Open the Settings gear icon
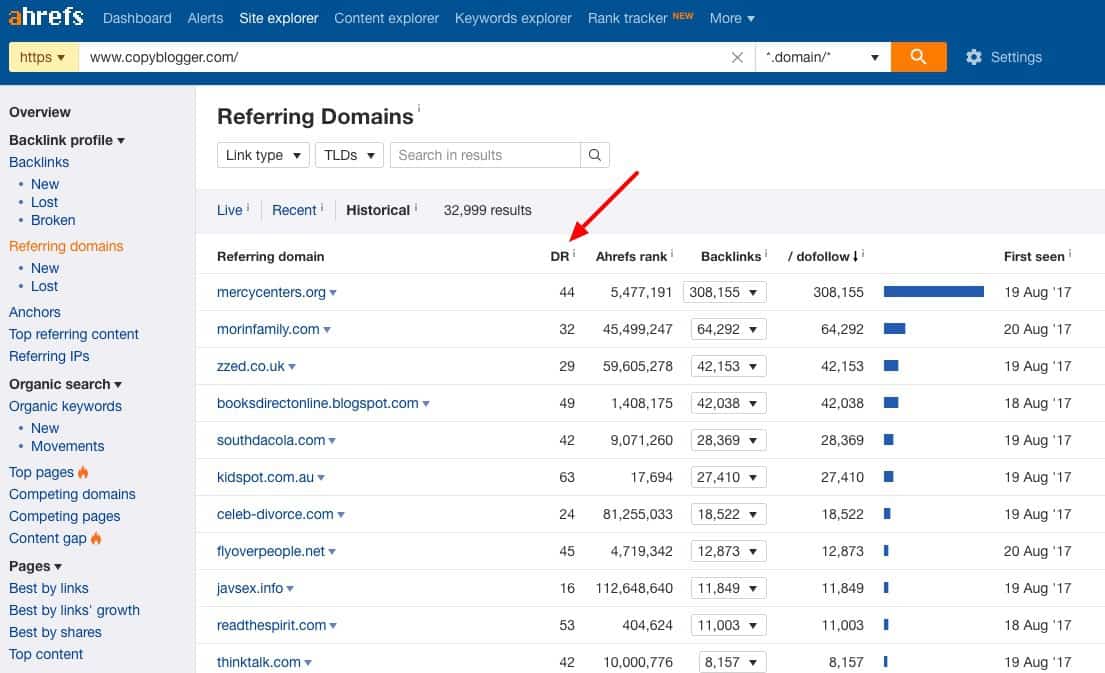 tap(973, 58)
